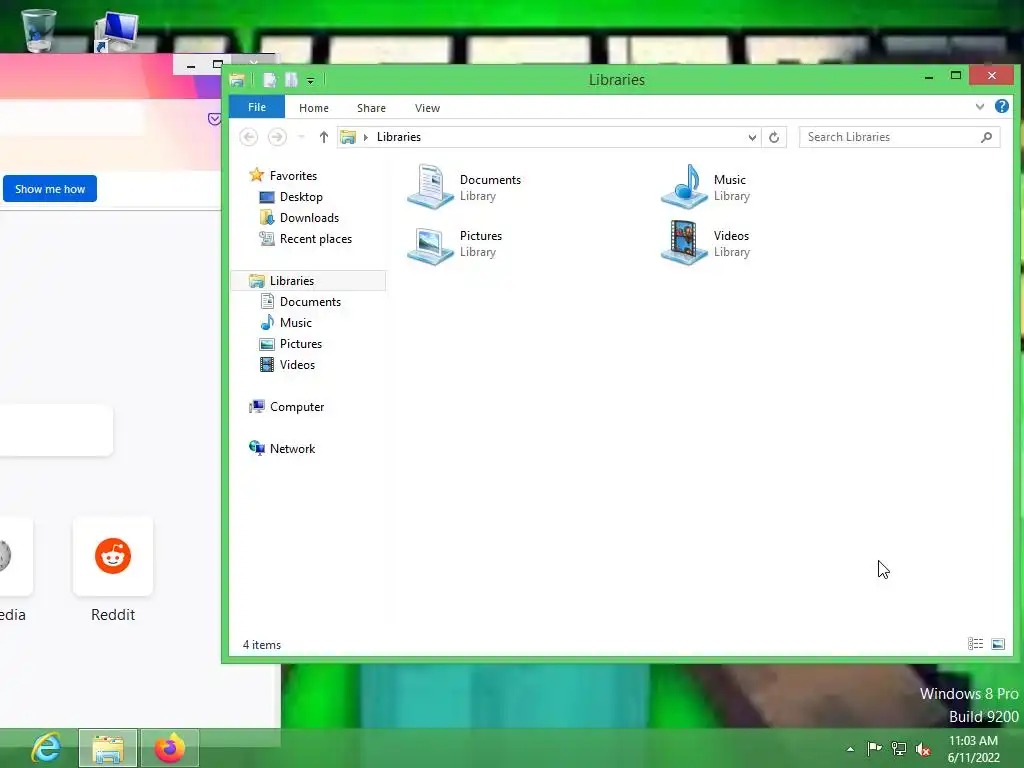
Task: Select Pictures in navigation tree
Action: click(291, 344)
